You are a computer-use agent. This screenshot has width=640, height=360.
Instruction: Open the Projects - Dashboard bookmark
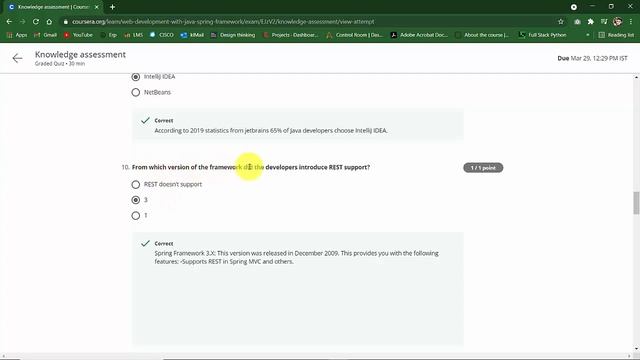[291, 35]
